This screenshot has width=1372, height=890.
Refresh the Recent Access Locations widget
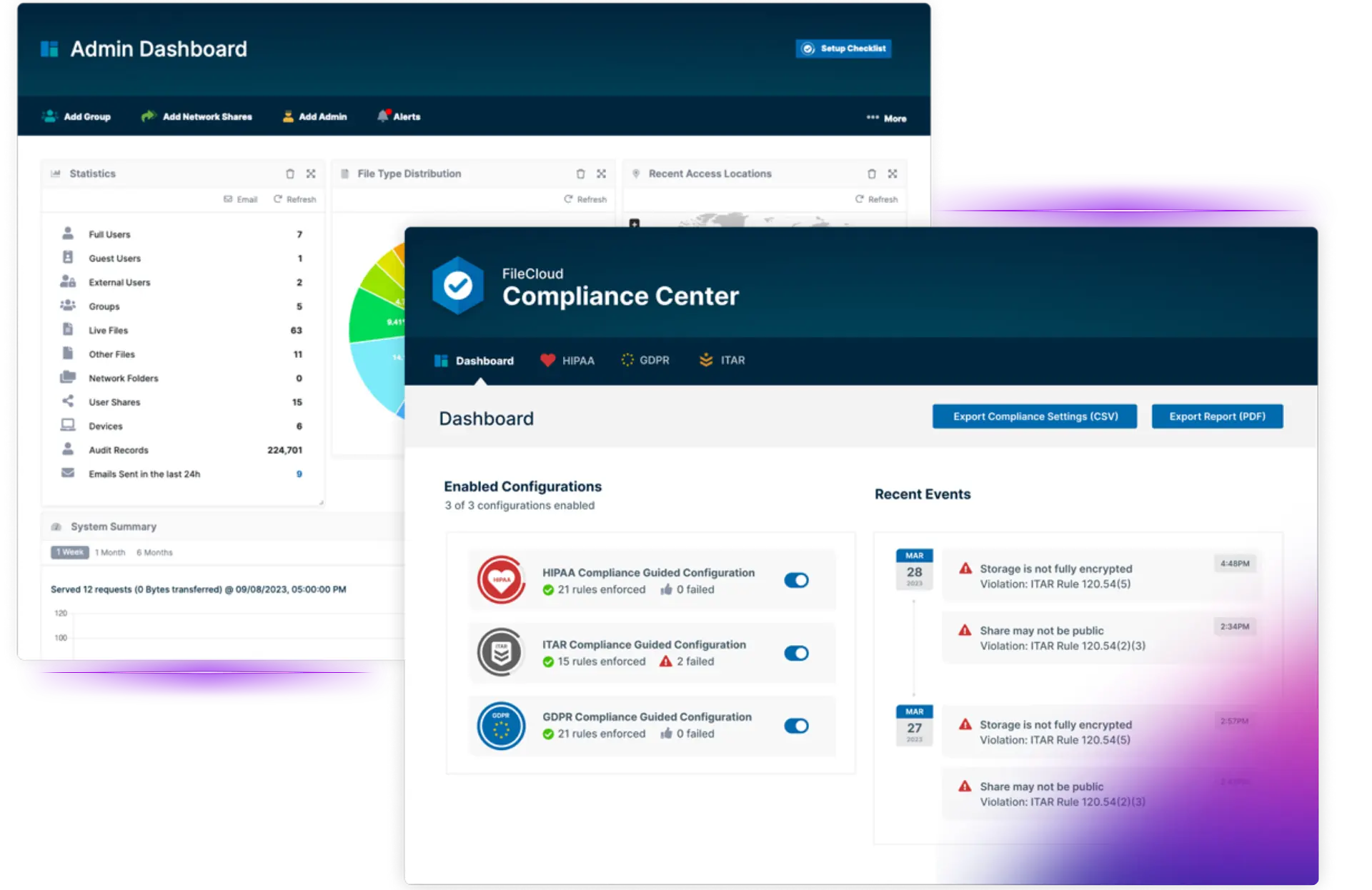(x=877, y=199)
